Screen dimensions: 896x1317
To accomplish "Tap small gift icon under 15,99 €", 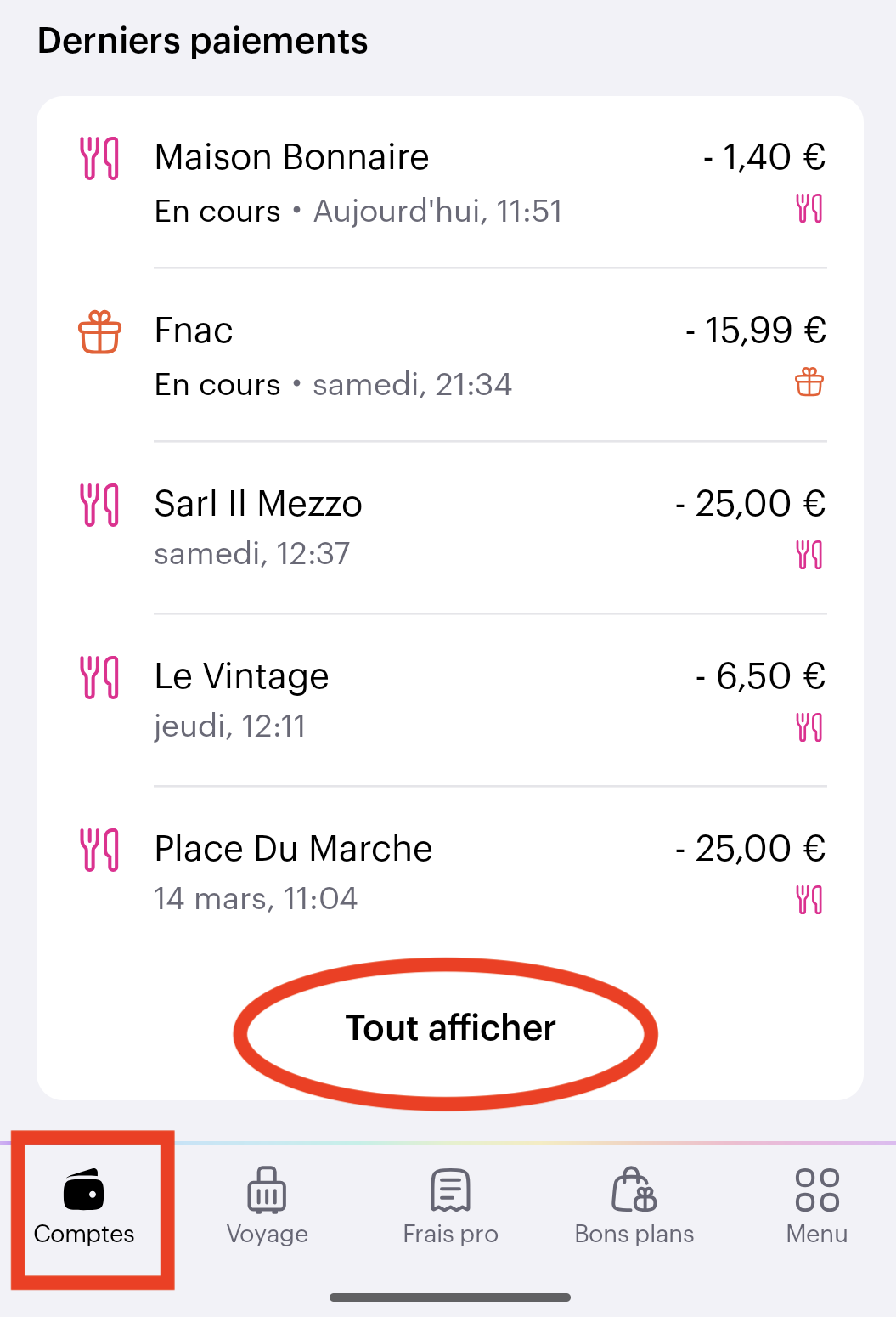I will click(809, 382).
